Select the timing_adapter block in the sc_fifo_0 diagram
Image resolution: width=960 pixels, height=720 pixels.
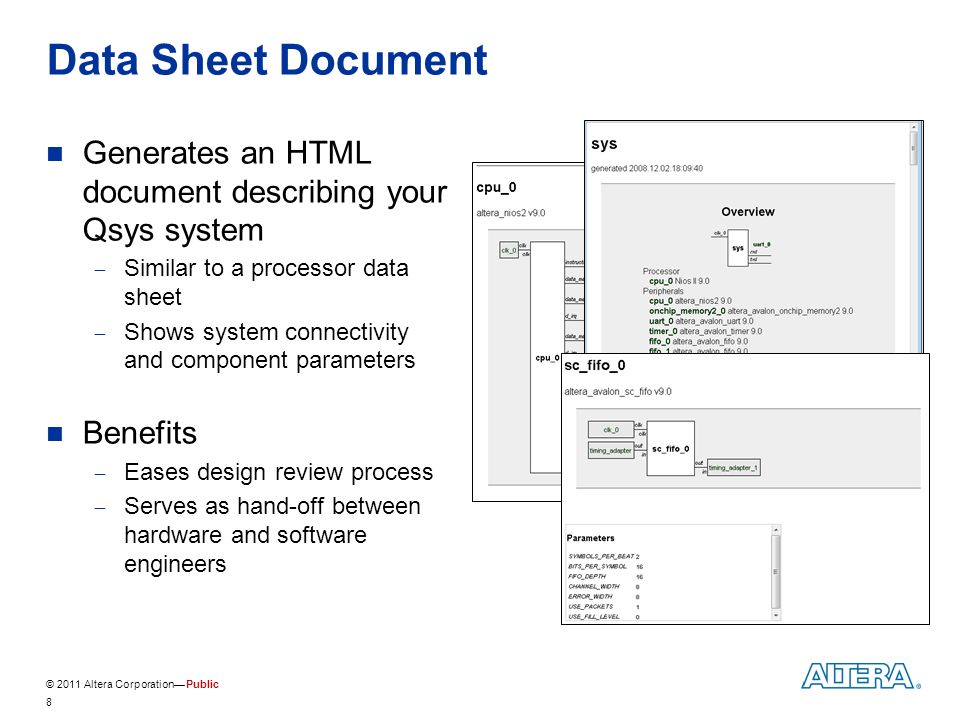[x=610, y=451]
